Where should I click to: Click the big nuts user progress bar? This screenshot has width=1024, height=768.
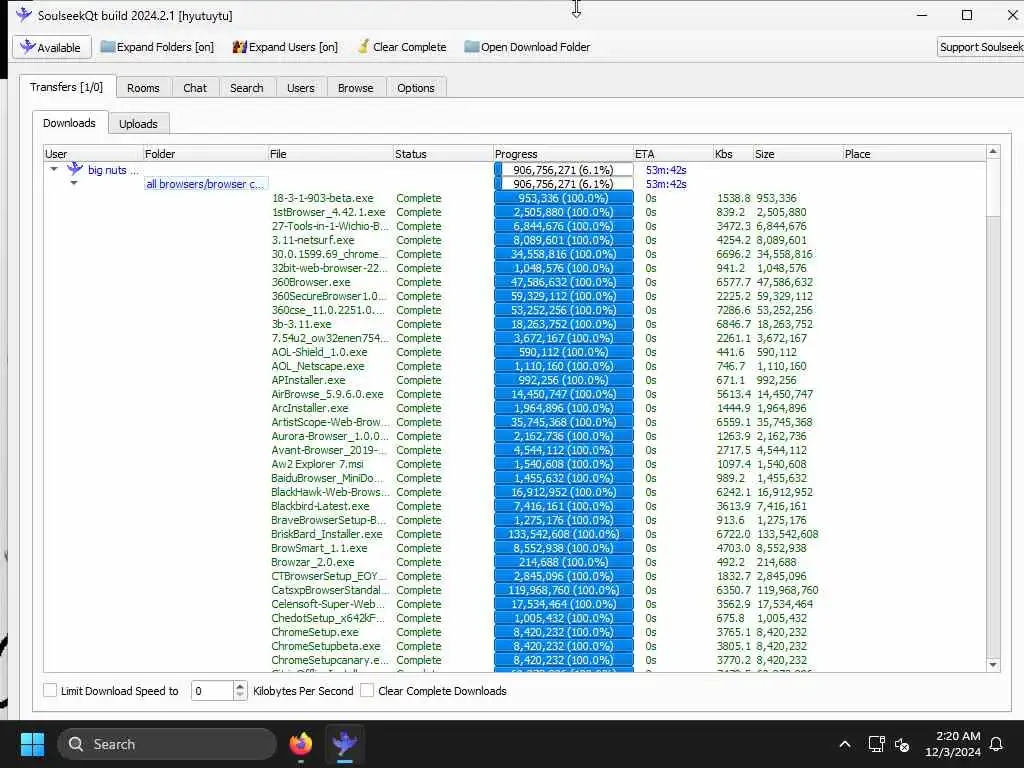coord(564,170)
